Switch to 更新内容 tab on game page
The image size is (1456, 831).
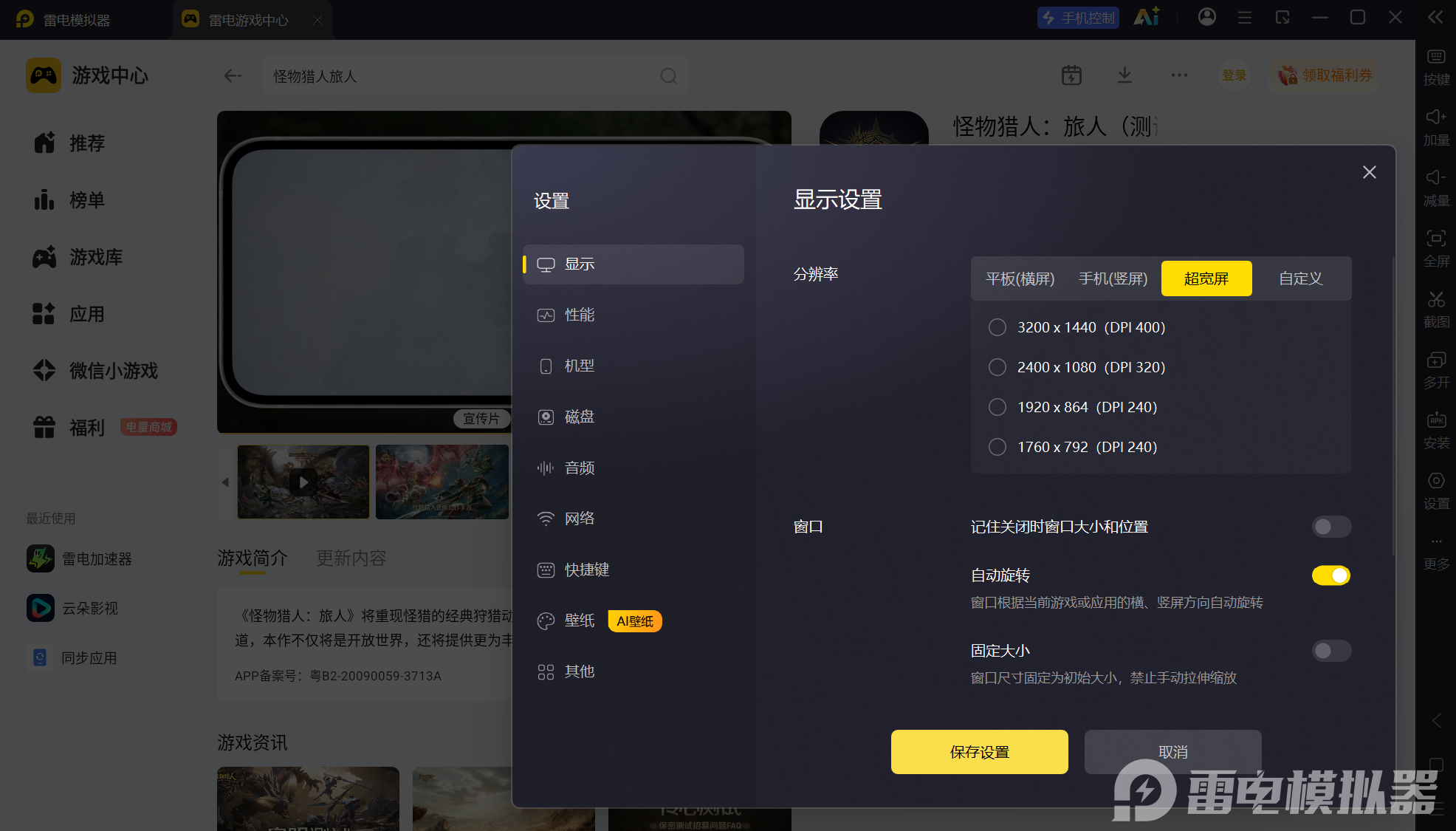pos(351,558)
